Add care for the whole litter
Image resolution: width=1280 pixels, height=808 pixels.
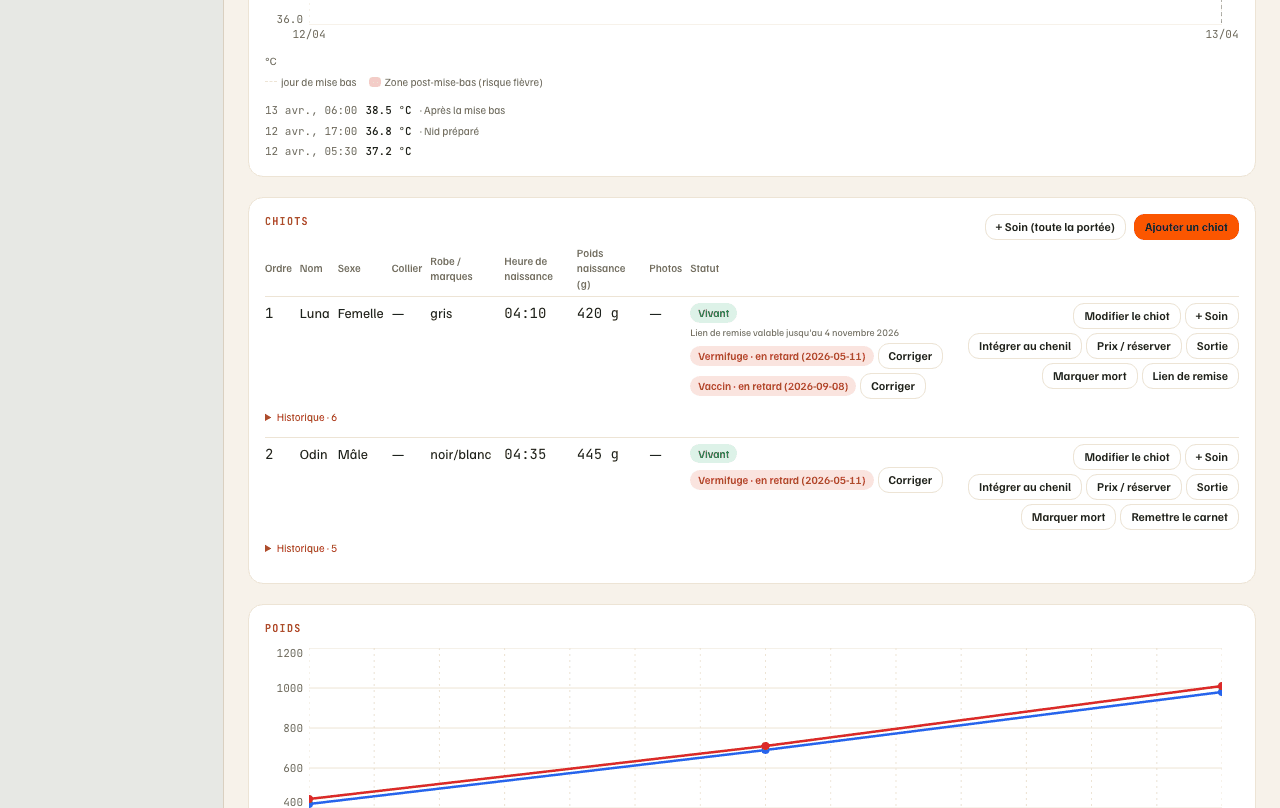click(x=1055, y=227)
